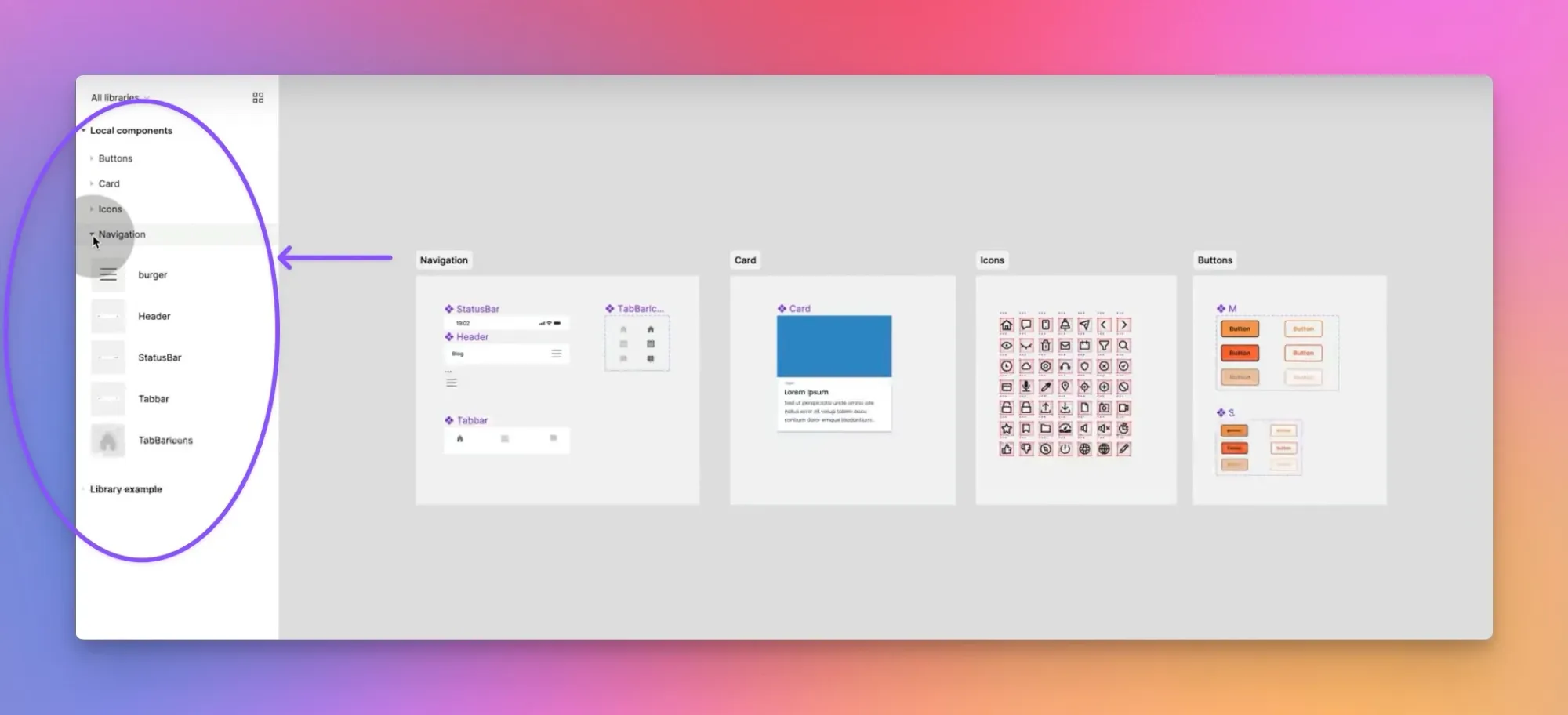
Task: Click the pencil edit icon in grid
Action: 1123,449
